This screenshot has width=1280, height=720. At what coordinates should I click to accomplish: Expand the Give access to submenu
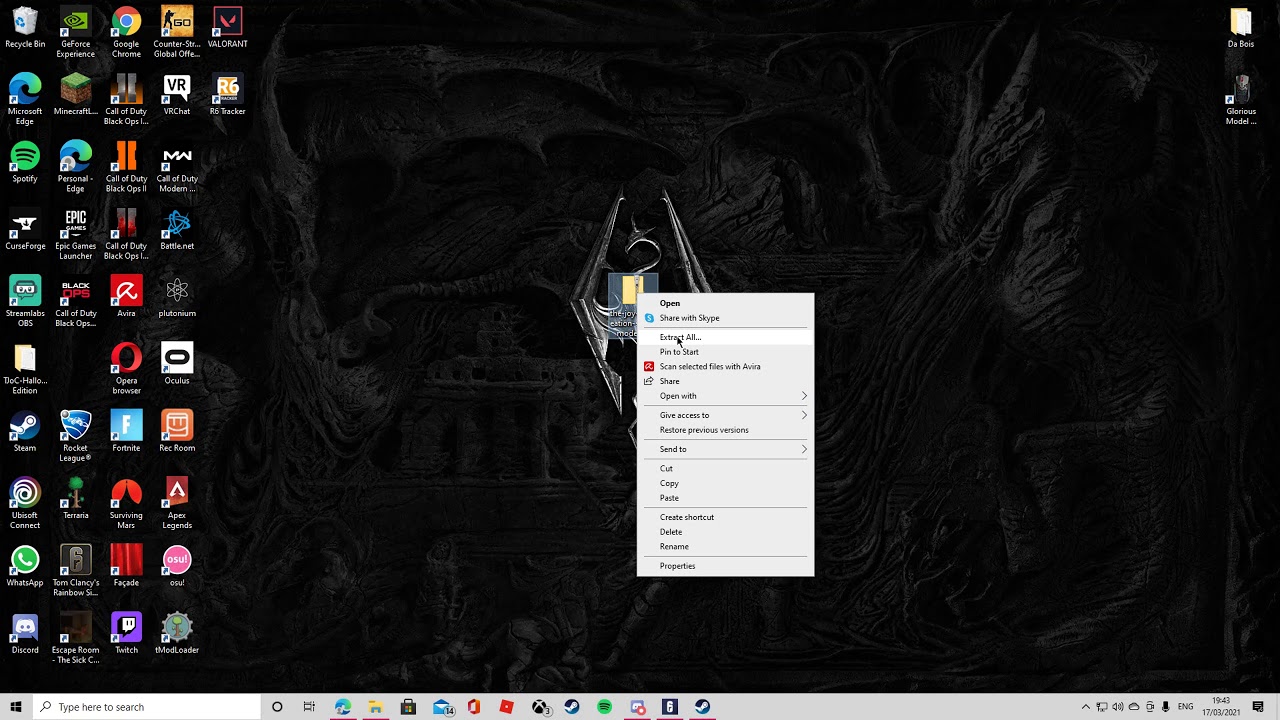[725, 415]
